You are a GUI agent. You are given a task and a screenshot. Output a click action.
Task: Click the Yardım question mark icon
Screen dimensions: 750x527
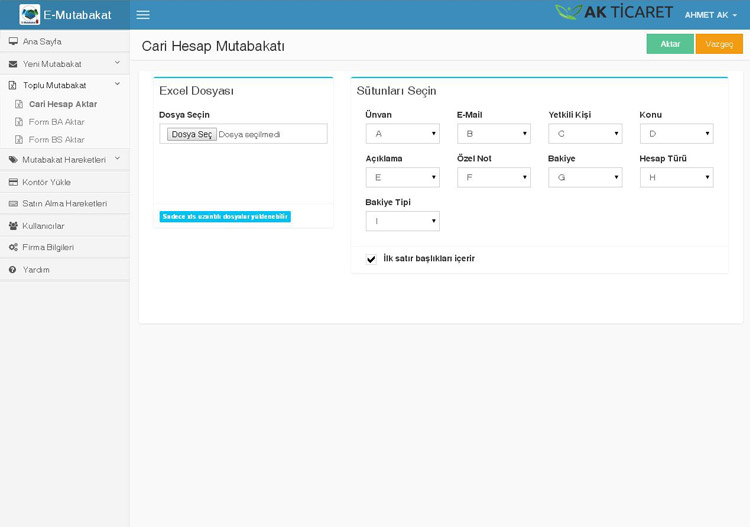pos(13,270)
